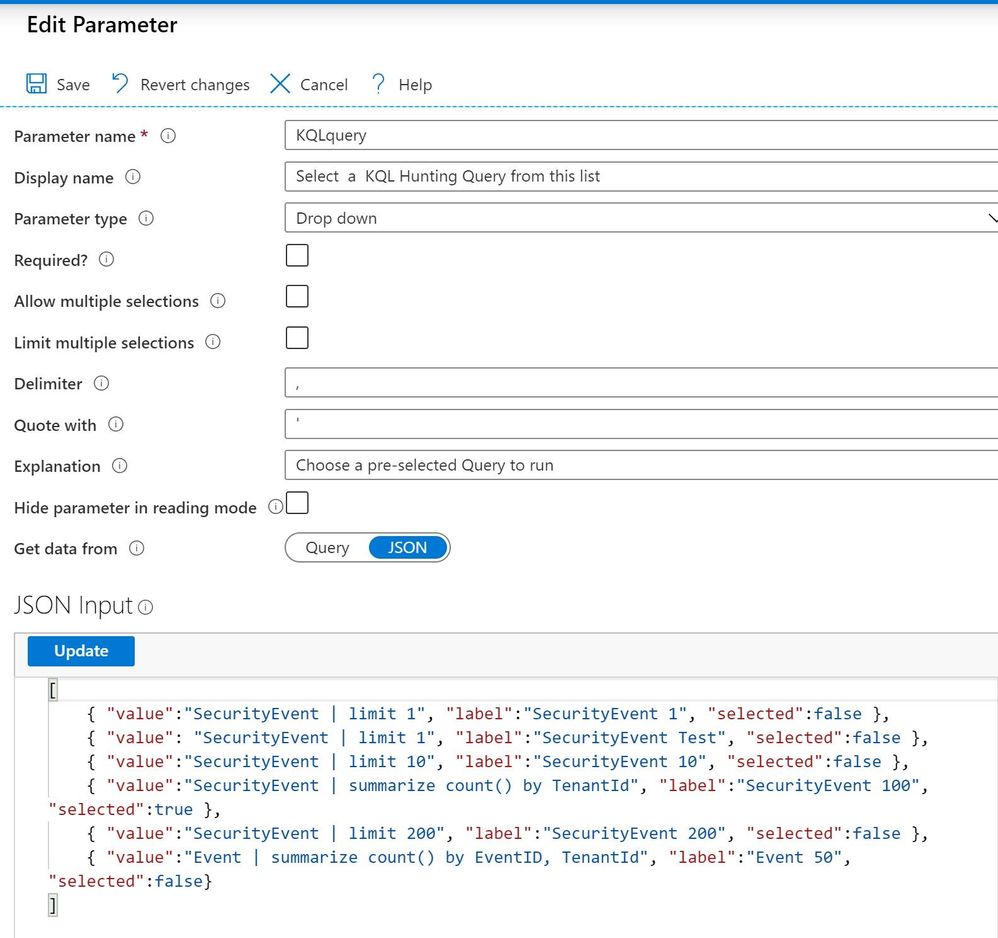The height and width of the screenshot is (938, 998).
Task: Click the Get data from info icon
Action: click(x=136, y=548)
